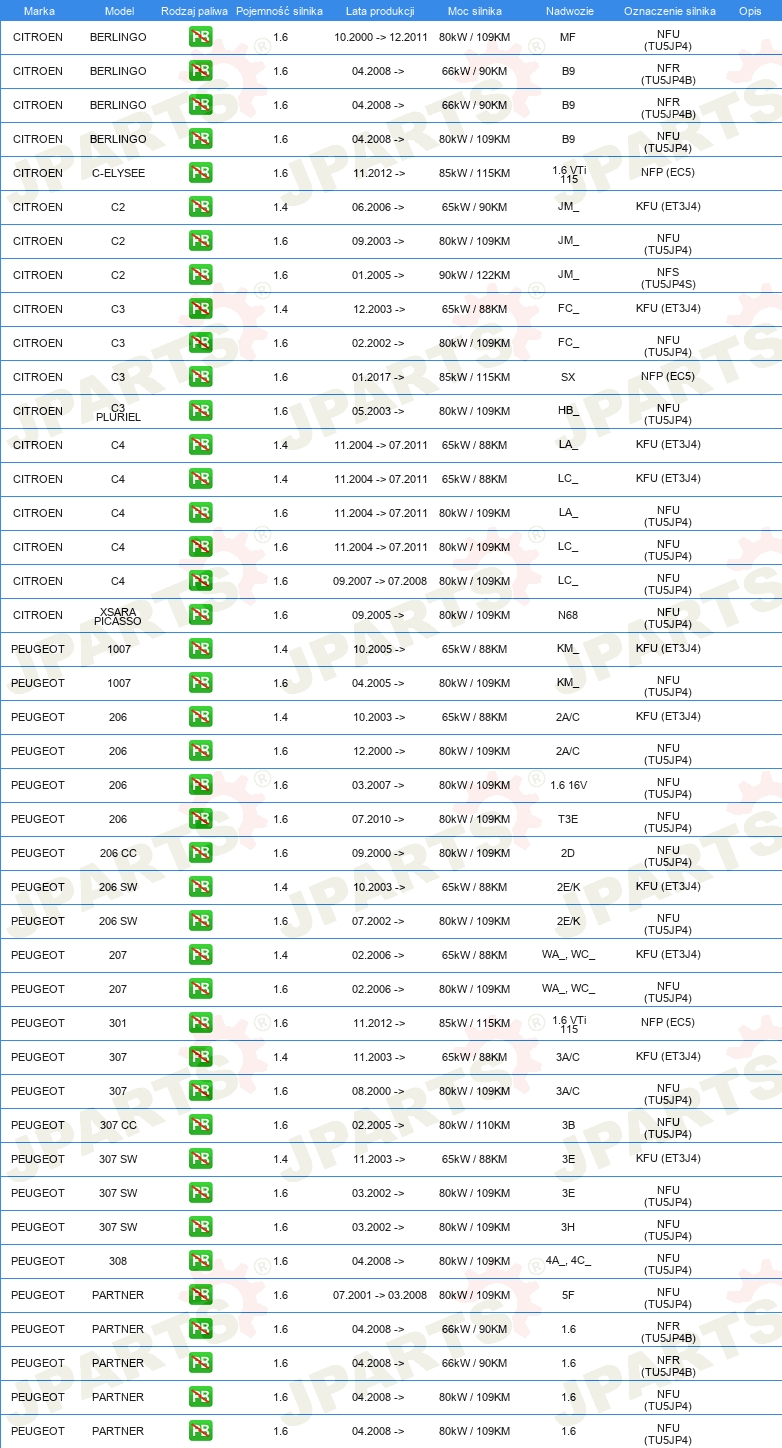Image resolution: width=782 pixels, height=1448 pixels.
Task: Click the fuel icon in the C-ELYSEE row
Action: point(200,173)
